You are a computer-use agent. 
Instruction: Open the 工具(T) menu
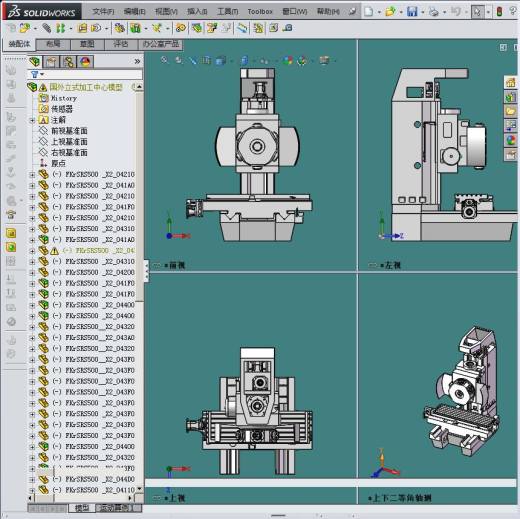(228, 12)
